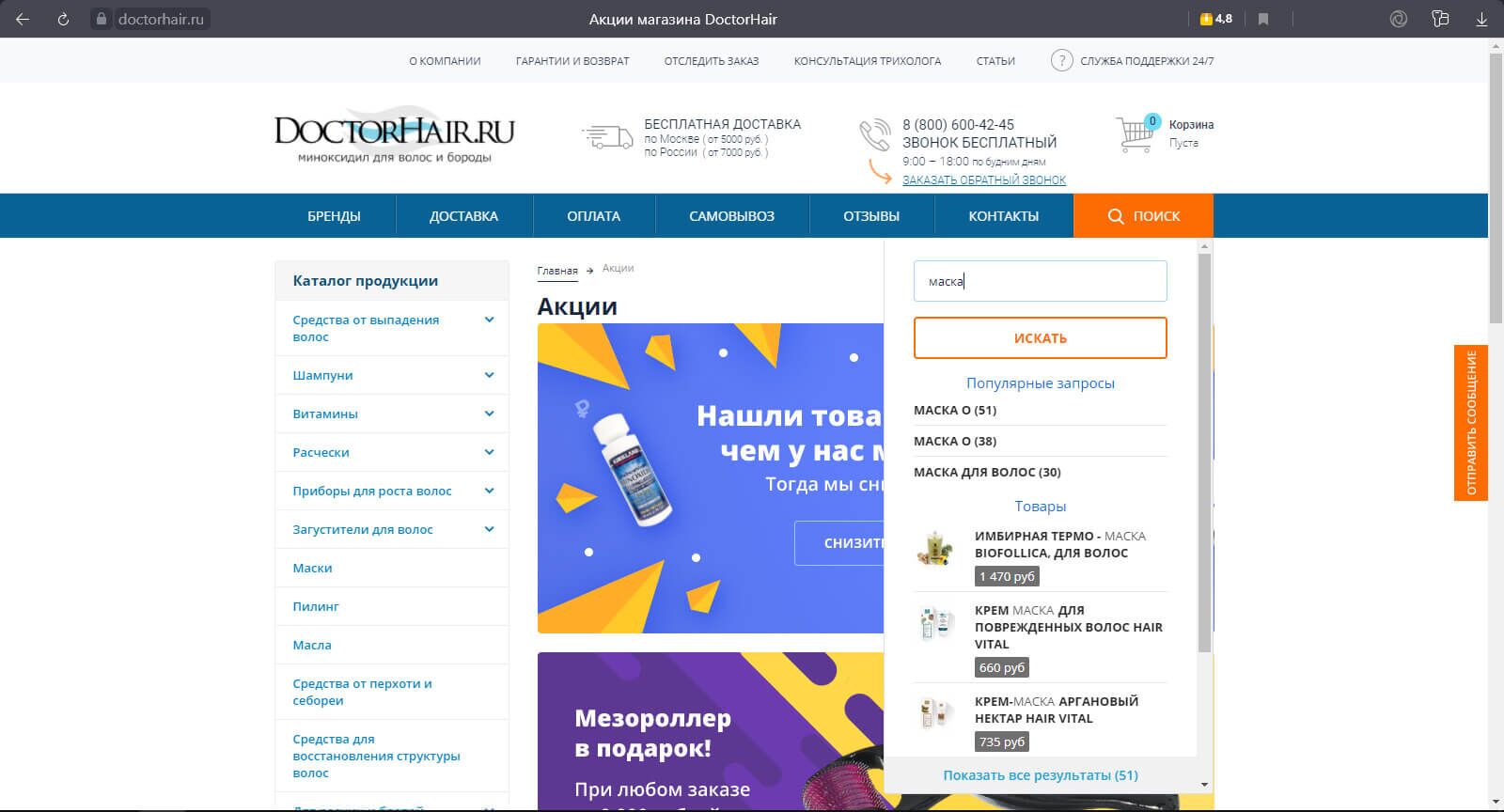Click the doctorhair.ru address bar
Image resolution: width=1504 pixels, height=812 pixels.
[x=160, y=19]
